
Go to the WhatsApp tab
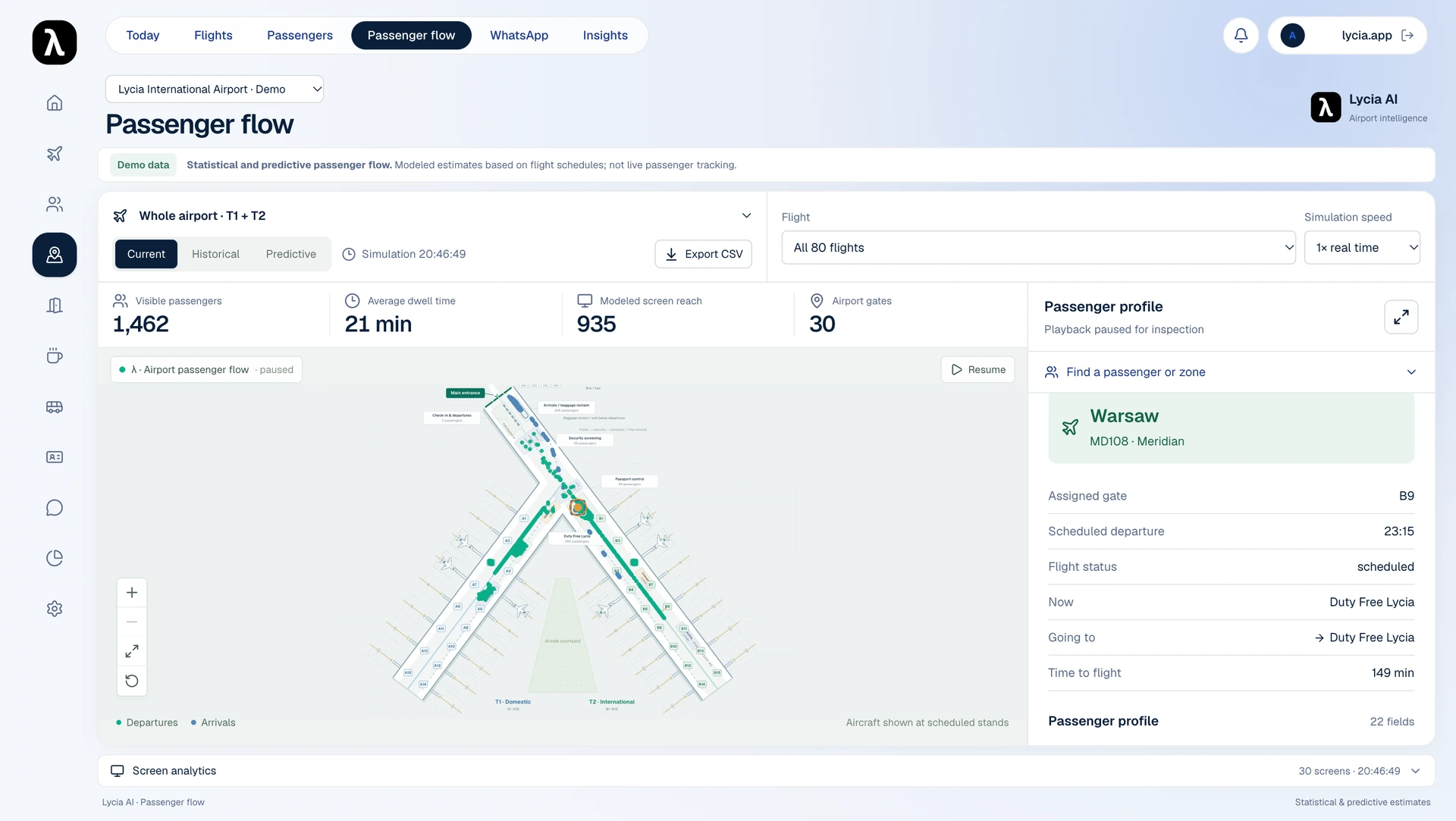[519, 36]
